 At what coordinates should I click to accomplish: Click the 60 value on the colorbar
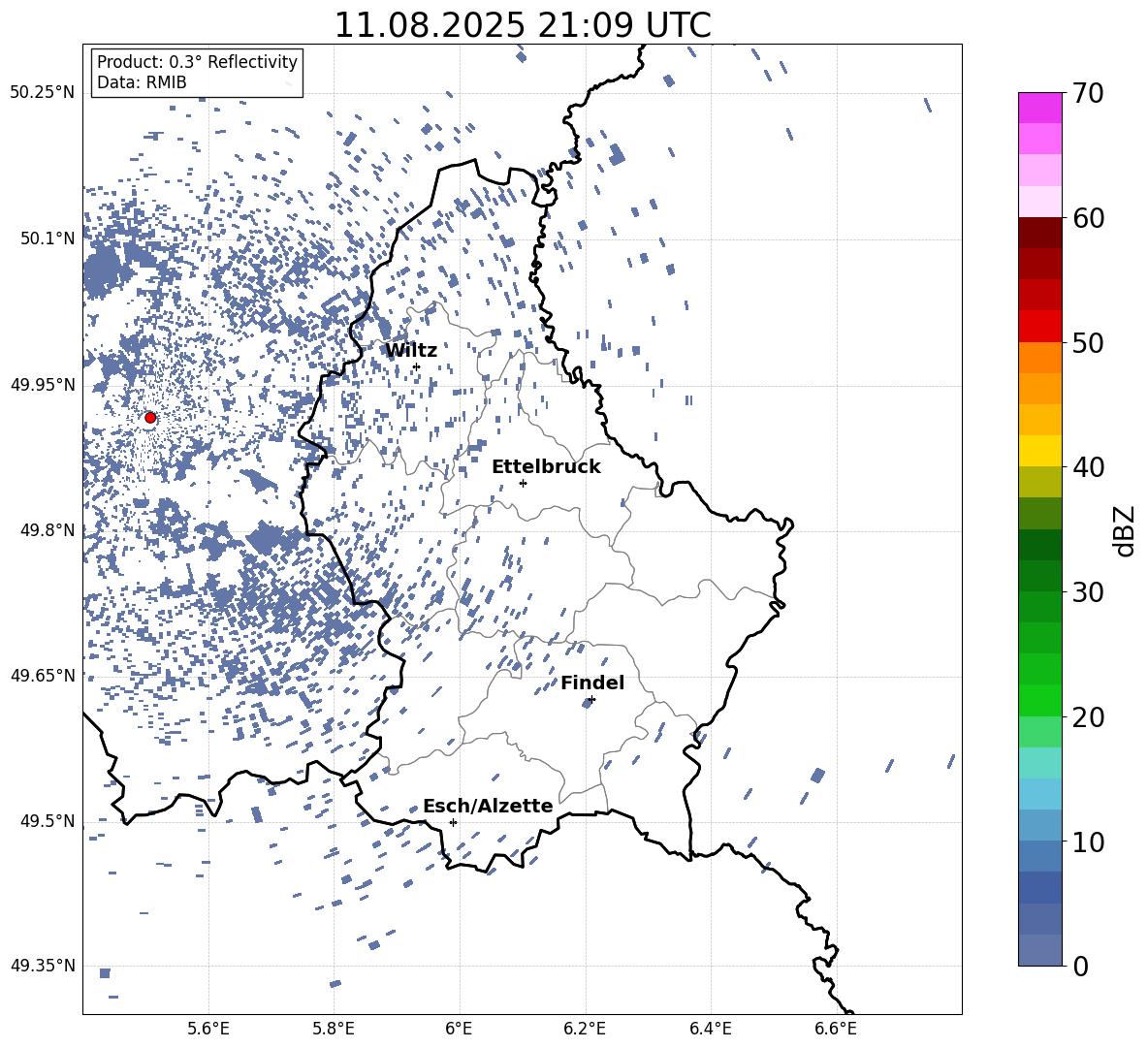click(1089, 218)
